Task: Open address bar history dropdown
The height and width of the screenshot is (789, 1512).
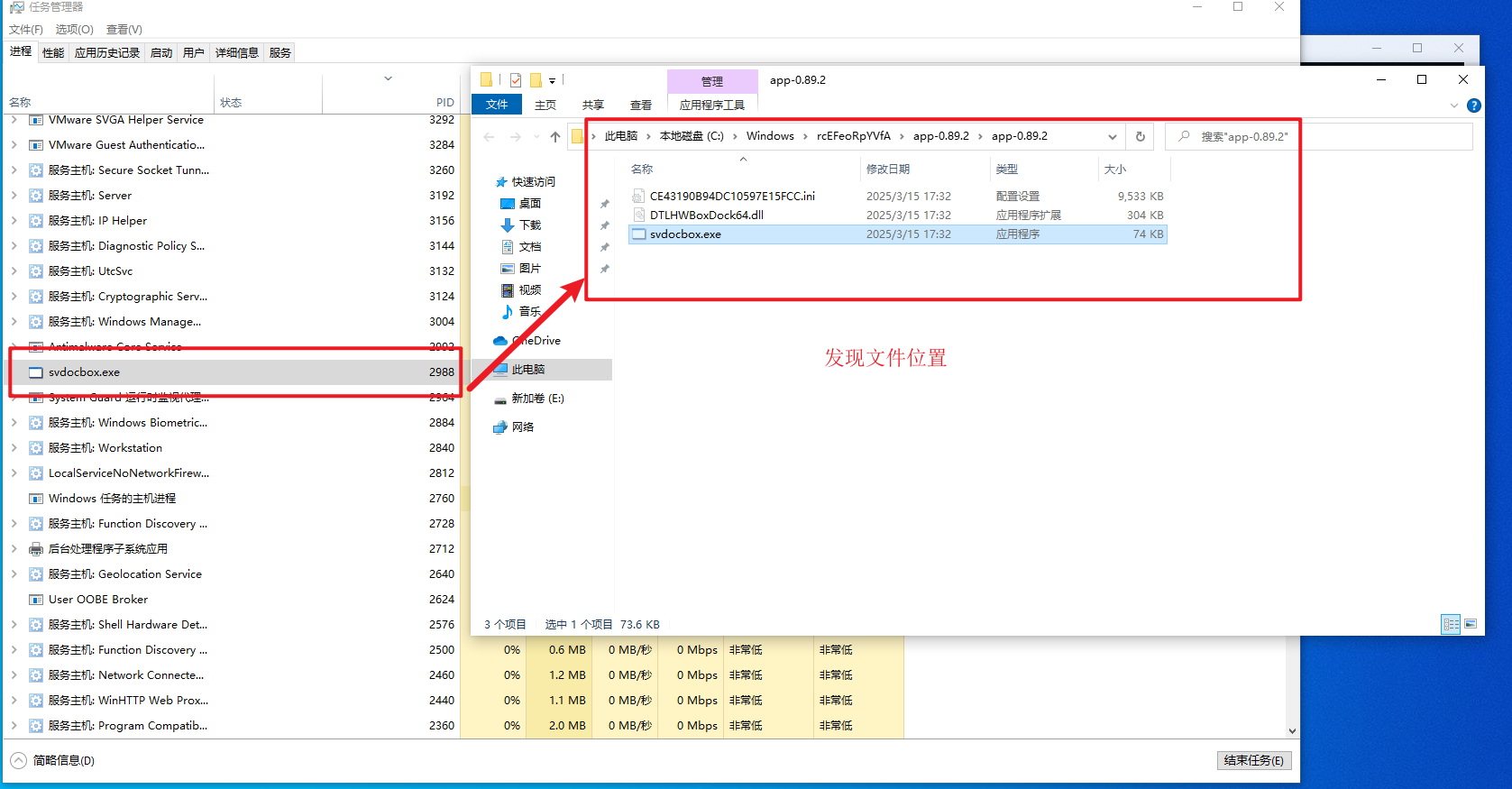Action: pyautogui.click(x=1113, y=137)
